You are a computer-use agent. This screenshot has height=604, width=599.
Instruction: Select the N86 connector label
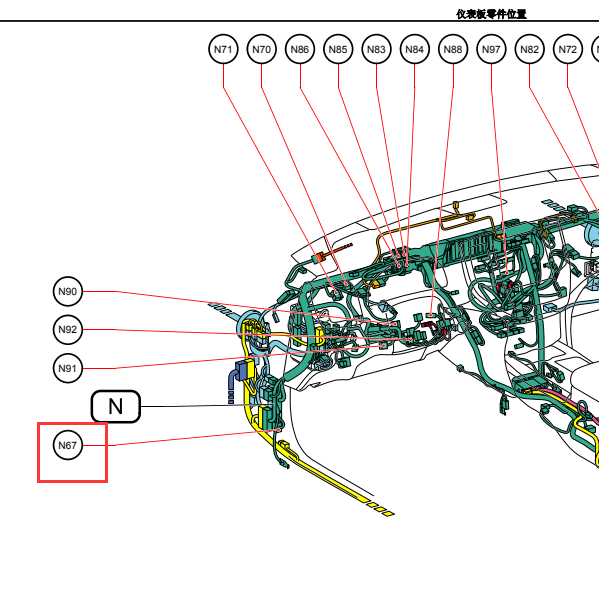300,49
